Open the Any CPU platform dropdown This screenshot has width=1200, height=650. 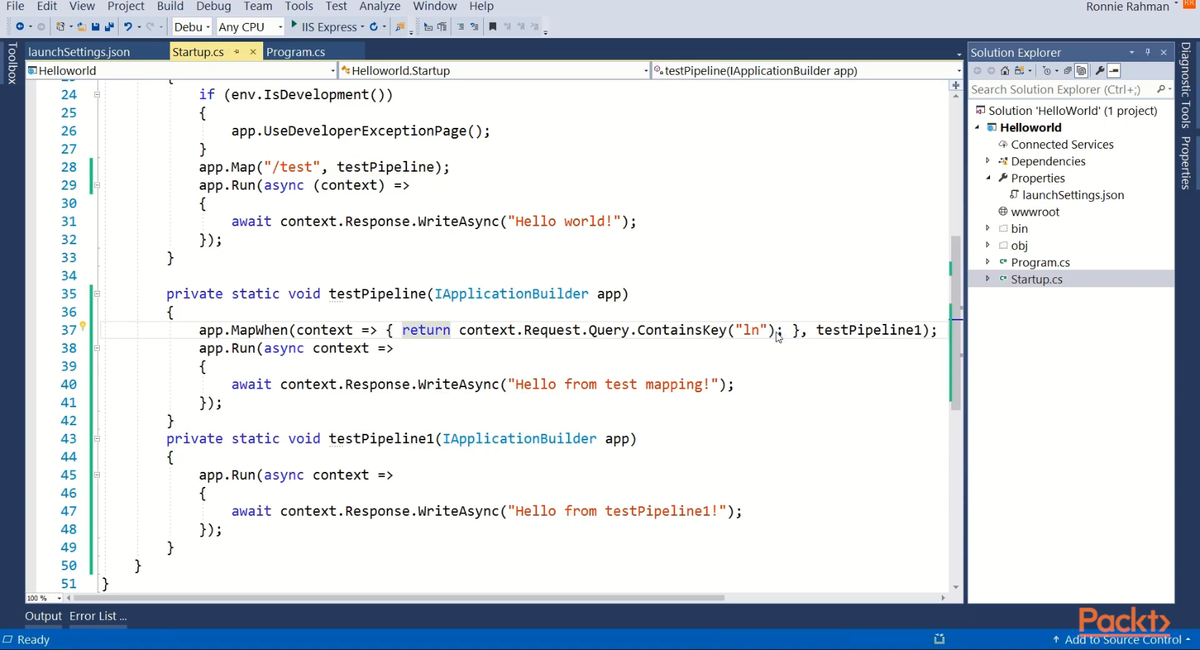250,27
